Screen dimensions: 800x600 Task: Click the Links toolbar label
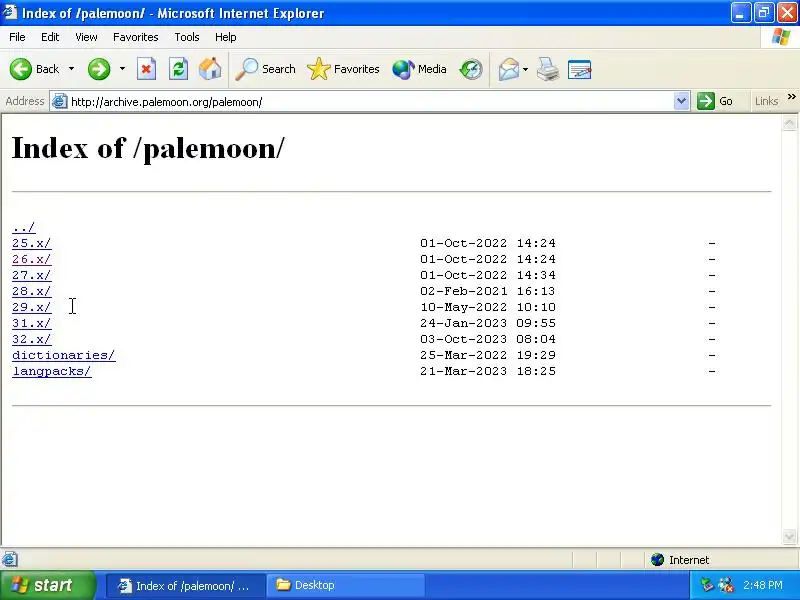coord(766,102)
